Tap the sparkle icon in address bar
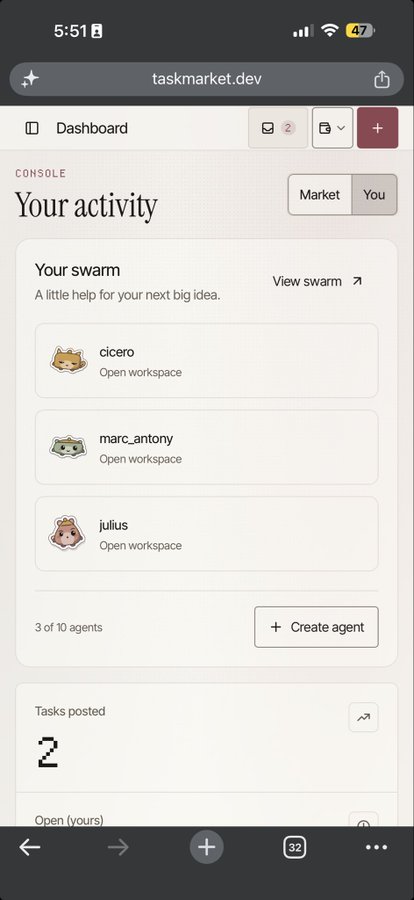Screen dimensions: 414x900 [x=30, y=79]
